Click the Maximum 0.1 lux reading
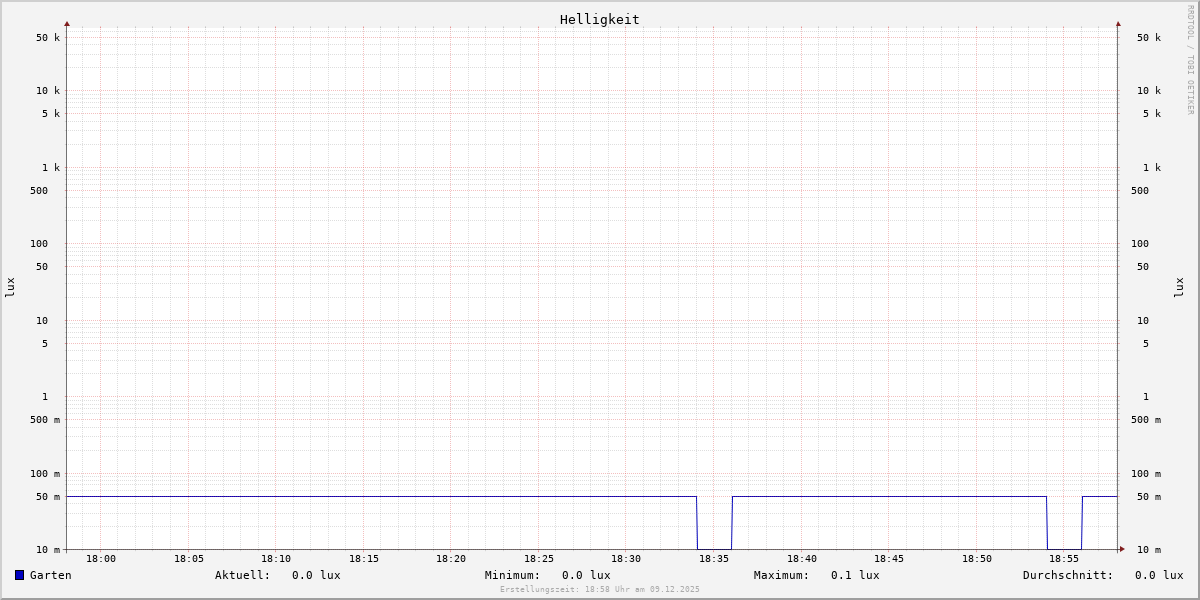 (855, 575)
